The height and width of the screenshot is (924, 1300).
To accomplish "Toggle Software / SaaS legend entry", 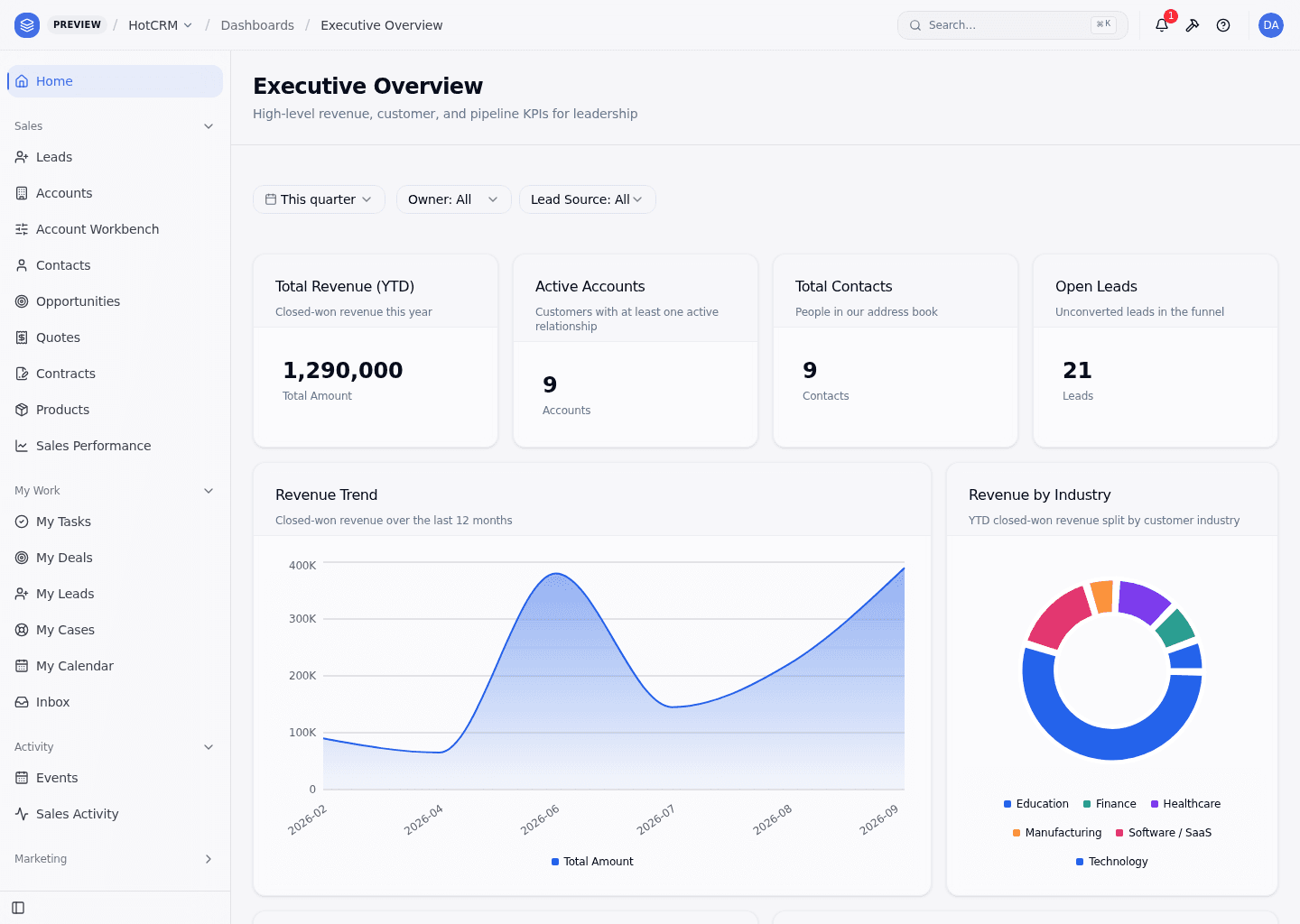I will pos(1164,833).
